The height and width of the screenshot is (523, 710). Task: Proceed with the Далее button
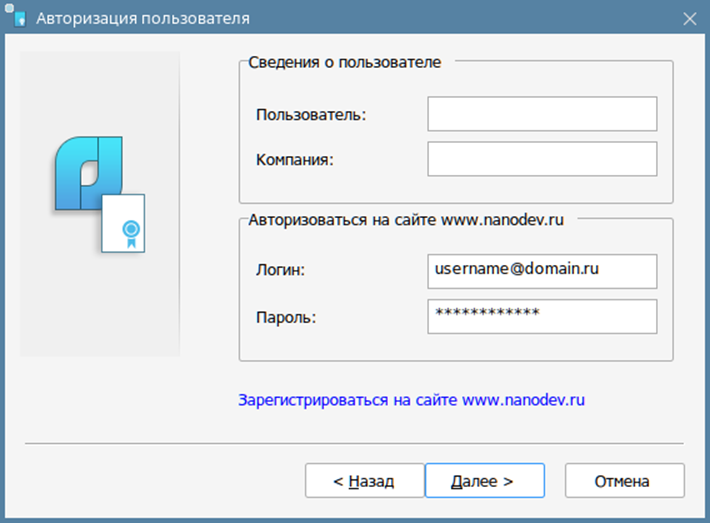pos(485,480)
